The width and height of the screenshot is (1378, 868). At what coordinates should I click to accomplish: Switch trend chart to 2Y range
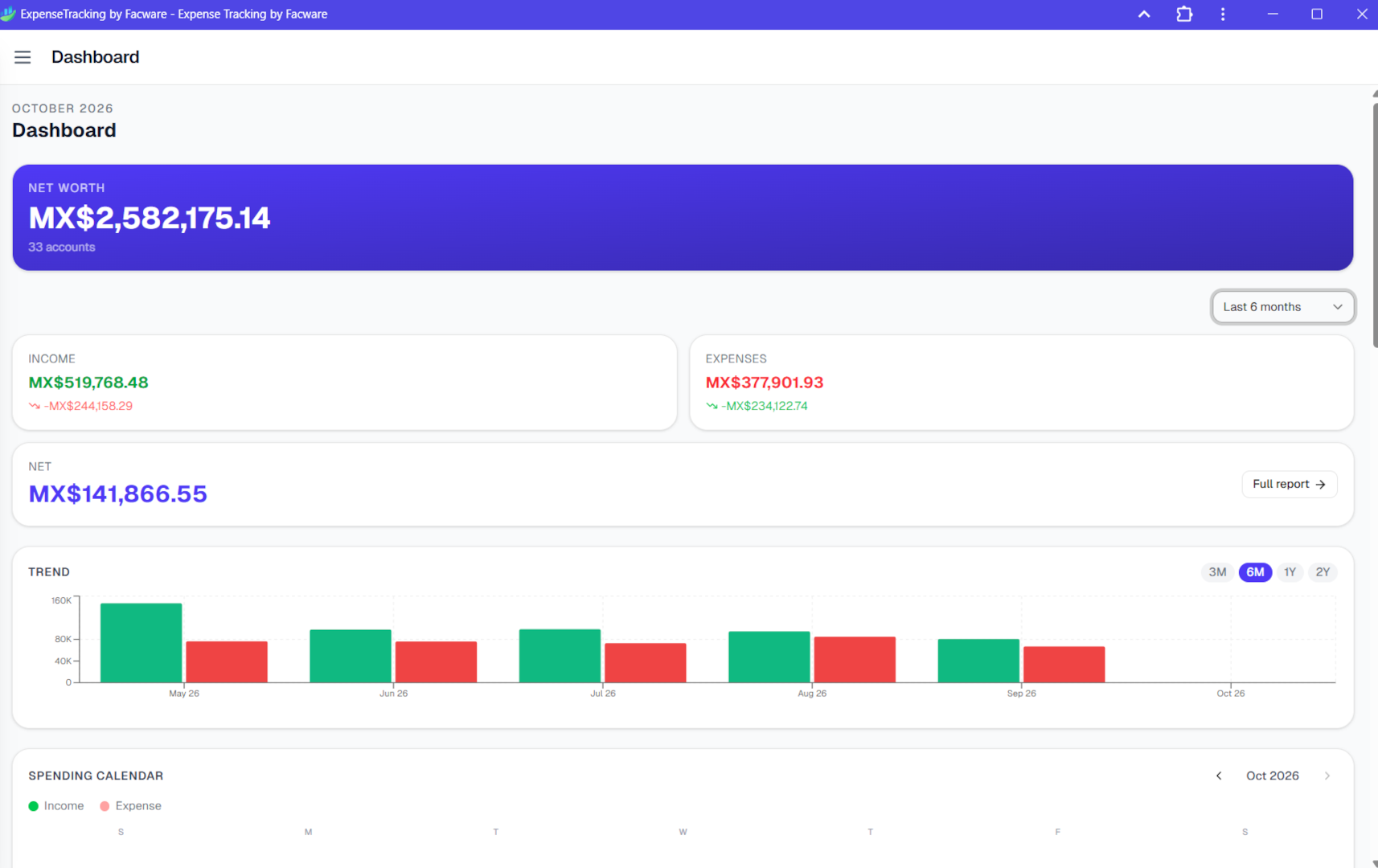click(1323, 572)
